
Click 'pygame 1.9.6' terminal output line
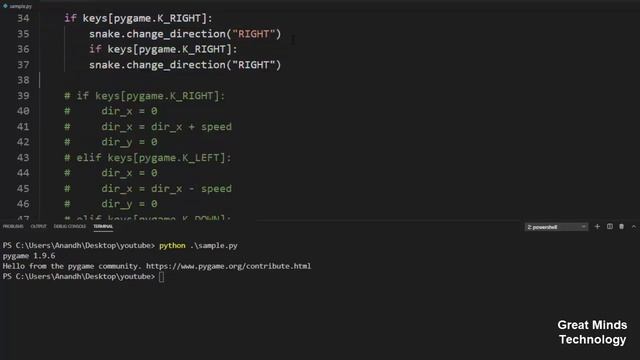(29, 256)
